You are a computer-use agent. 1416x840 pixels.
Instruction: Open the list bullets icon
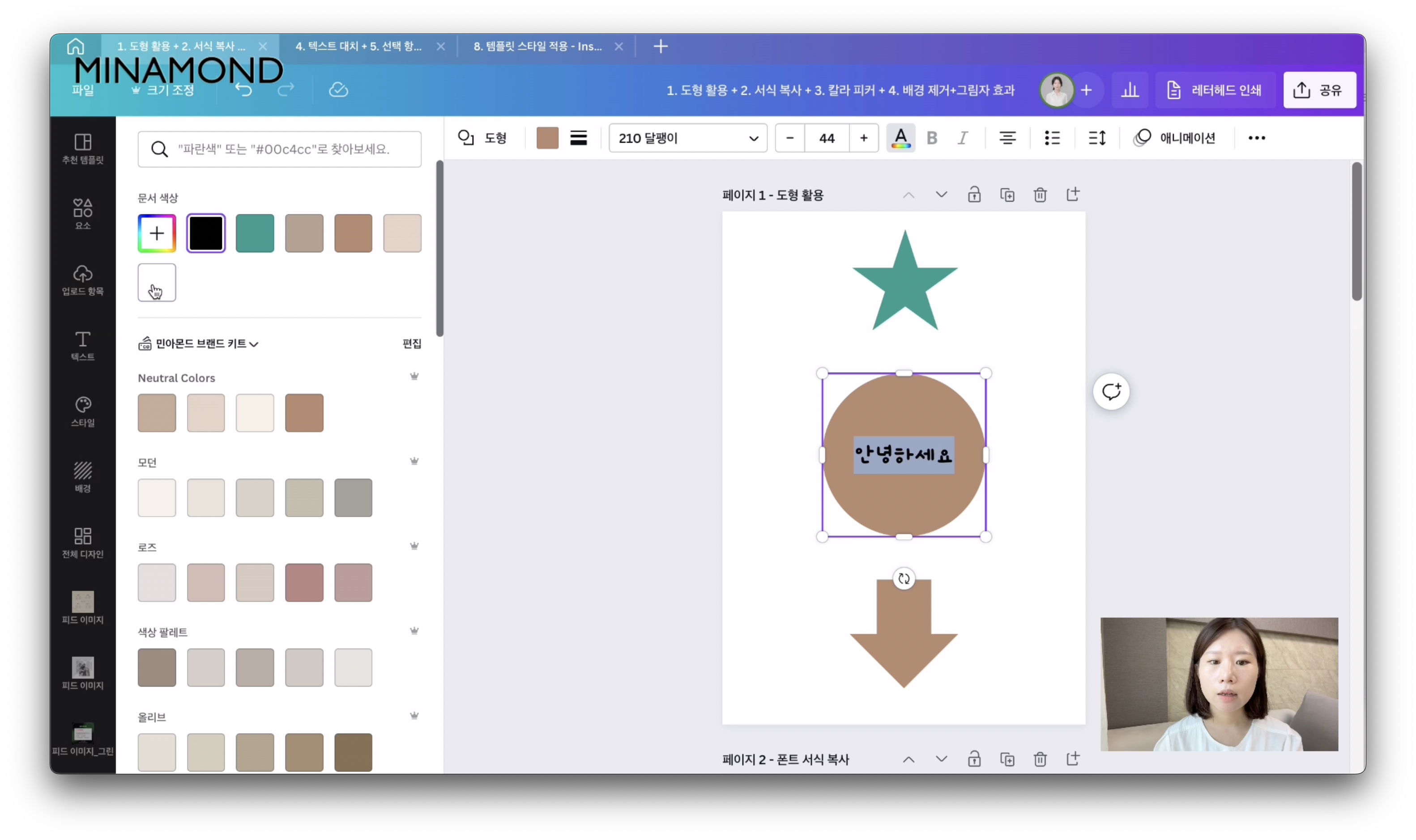[1052, 138]
